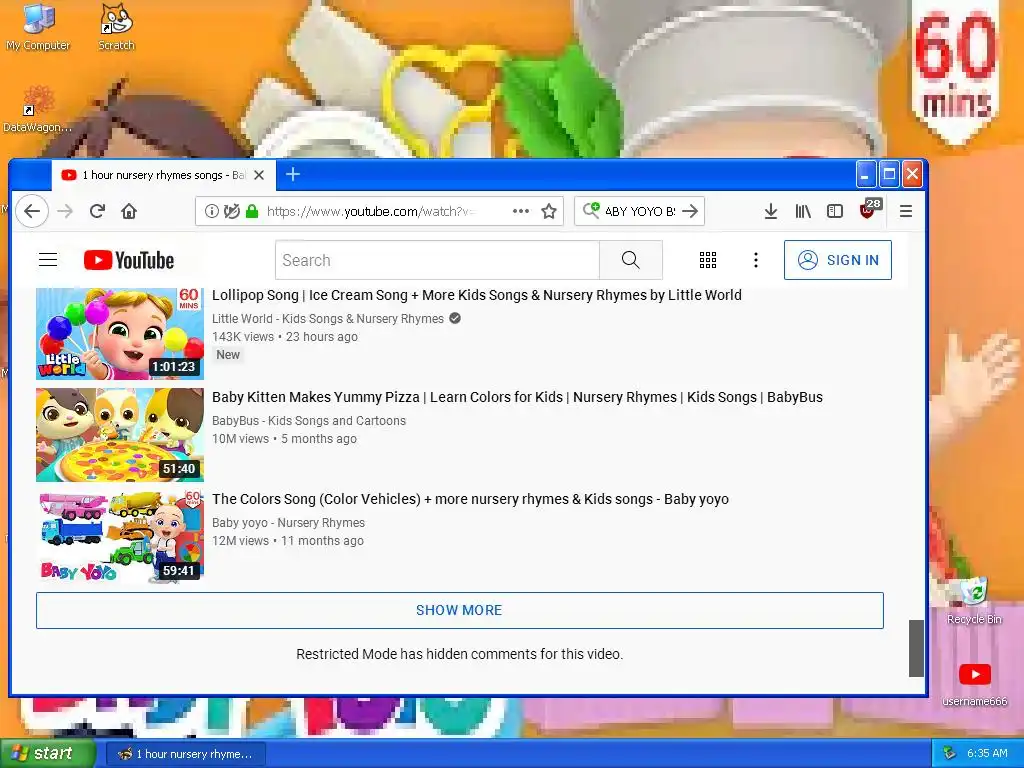Select the taskbar 1 hour nursery rhyme item
The width and height of the screenshot is (1024, 768).
pyautogui.click(x=185, y=754)
